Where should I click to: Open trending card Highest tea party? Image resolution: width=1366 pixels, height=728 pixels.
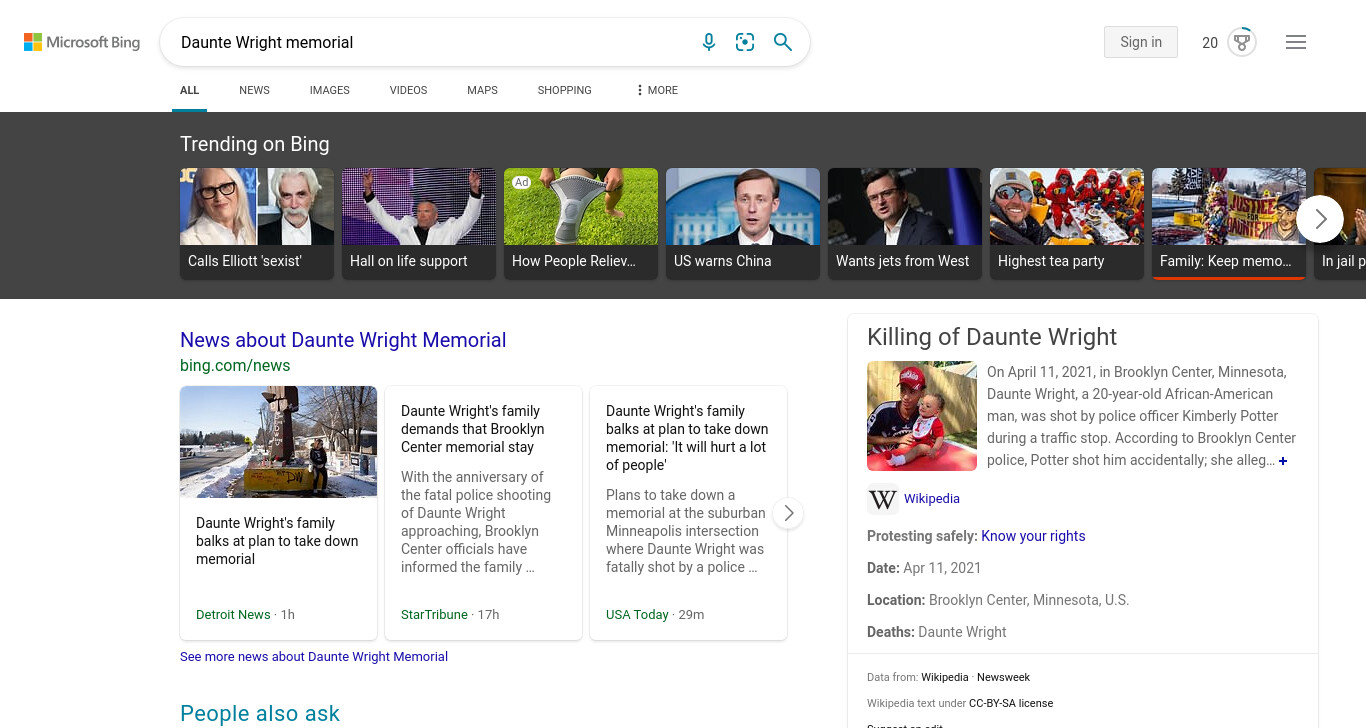1067,223
